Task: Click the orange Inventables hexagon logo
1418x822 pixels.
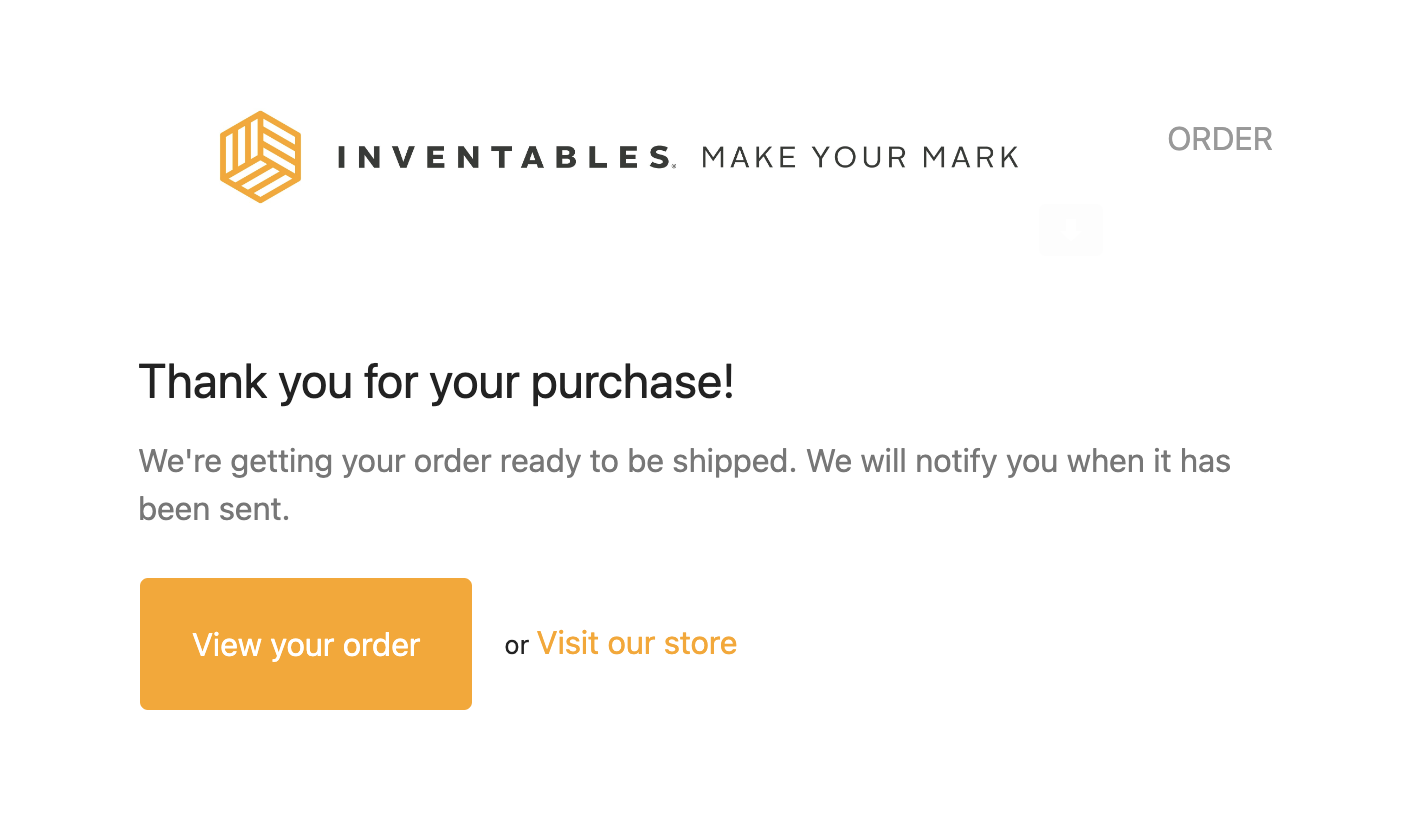Action: click(x=260, y=157)
